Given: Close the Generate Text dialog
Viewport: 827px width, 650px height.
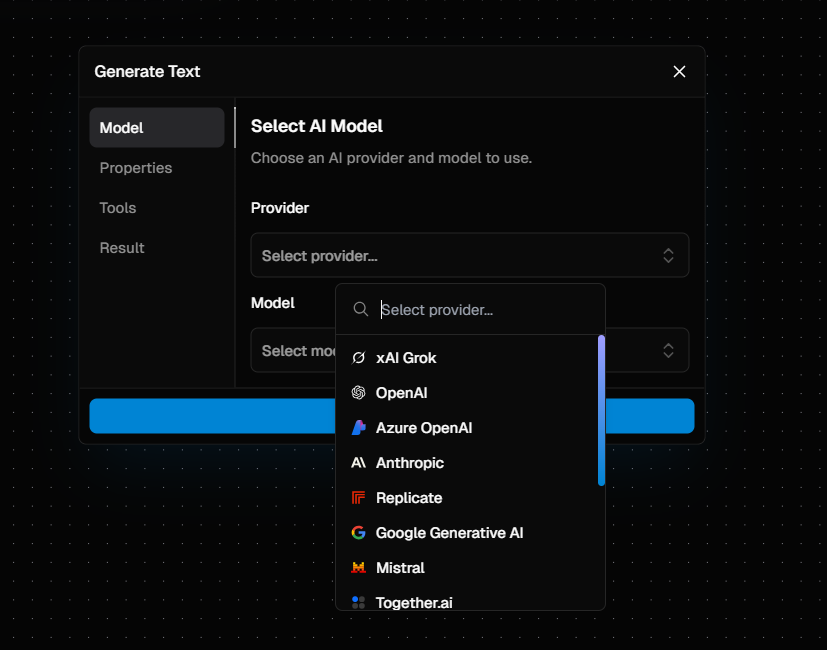Looking at the screenshot, I should [x=679, y=72].
